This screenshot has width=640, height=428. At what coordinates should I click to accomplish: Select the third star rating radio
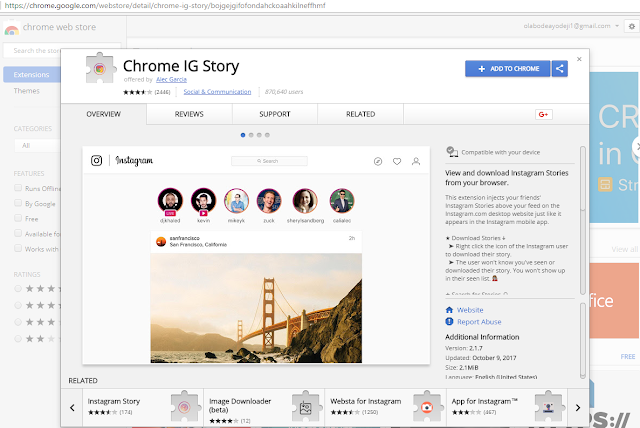point(18,322)
